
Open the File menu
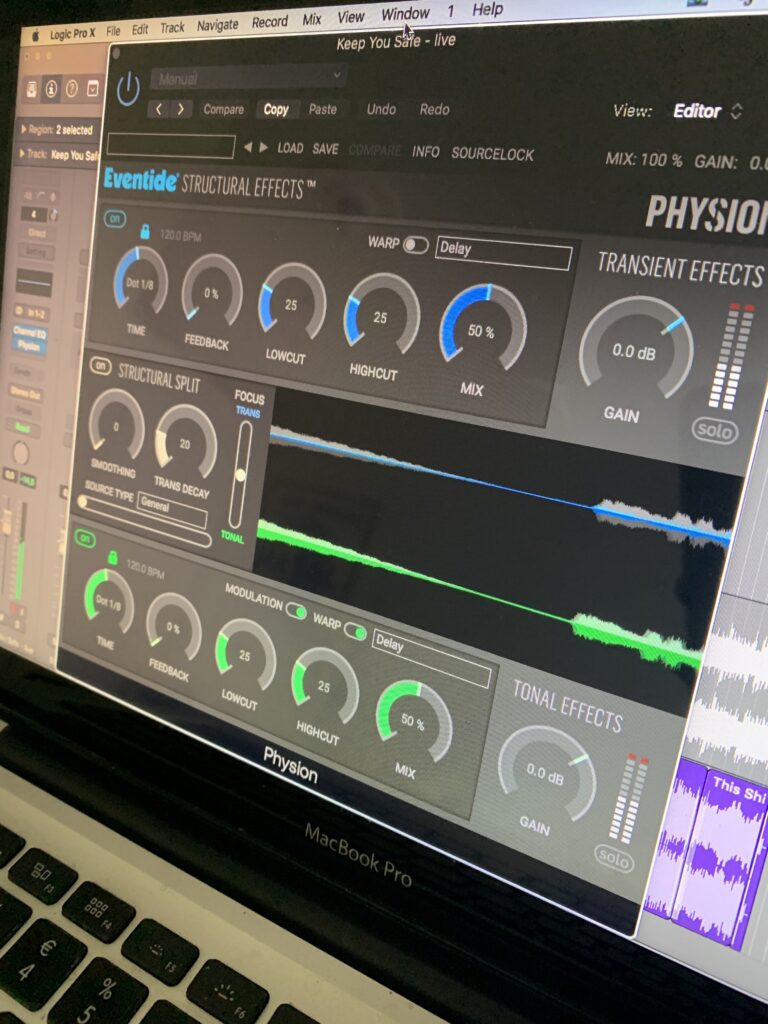pyautogui.click(x=114, y=31)
